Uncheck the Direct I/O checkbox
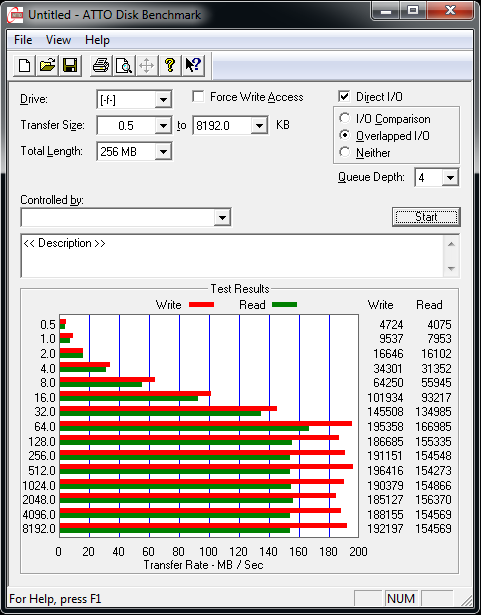The width and height of the screenshot is (481, 615). coord(344,96)
